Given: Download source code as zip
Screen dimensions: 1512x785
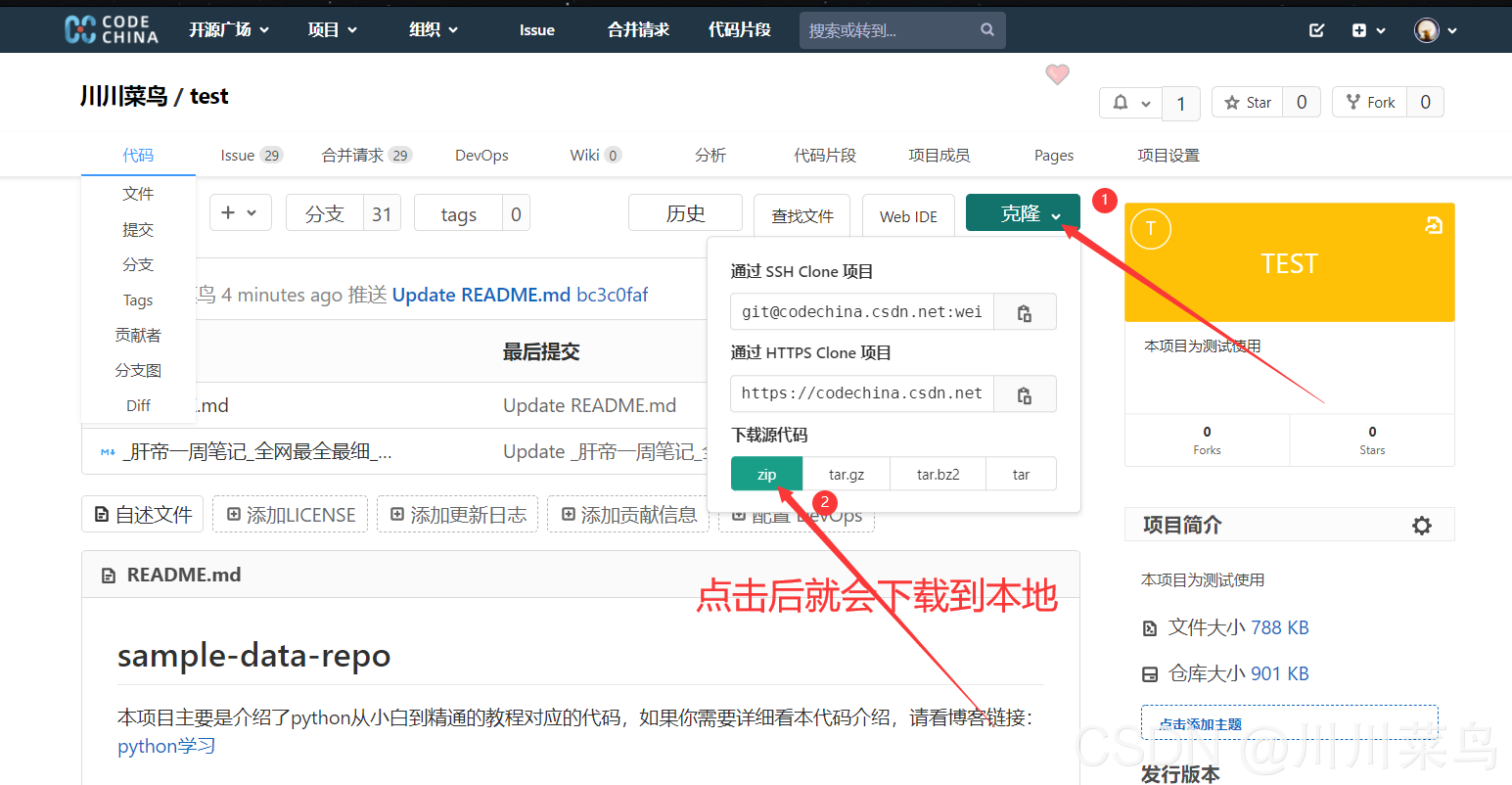Looking at the screenshot, I should pos(766,475).
